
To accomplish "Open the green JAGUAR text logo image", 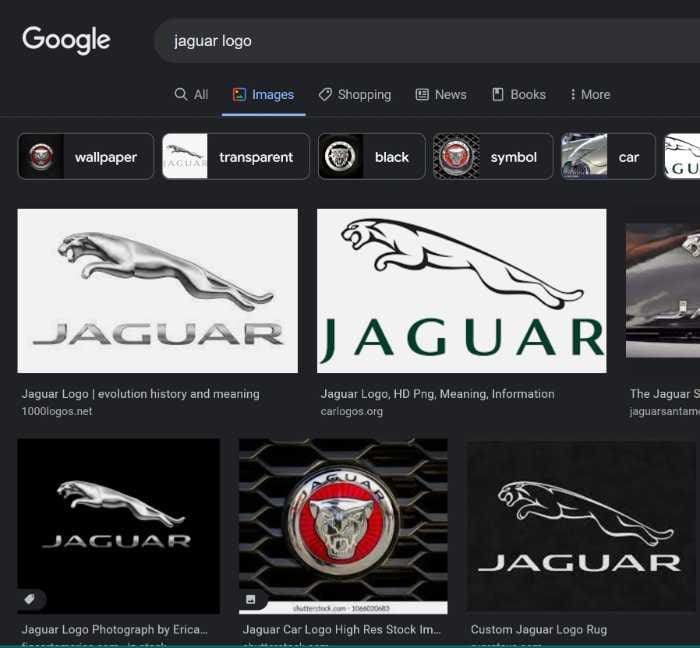I will [x=461, y=291].
